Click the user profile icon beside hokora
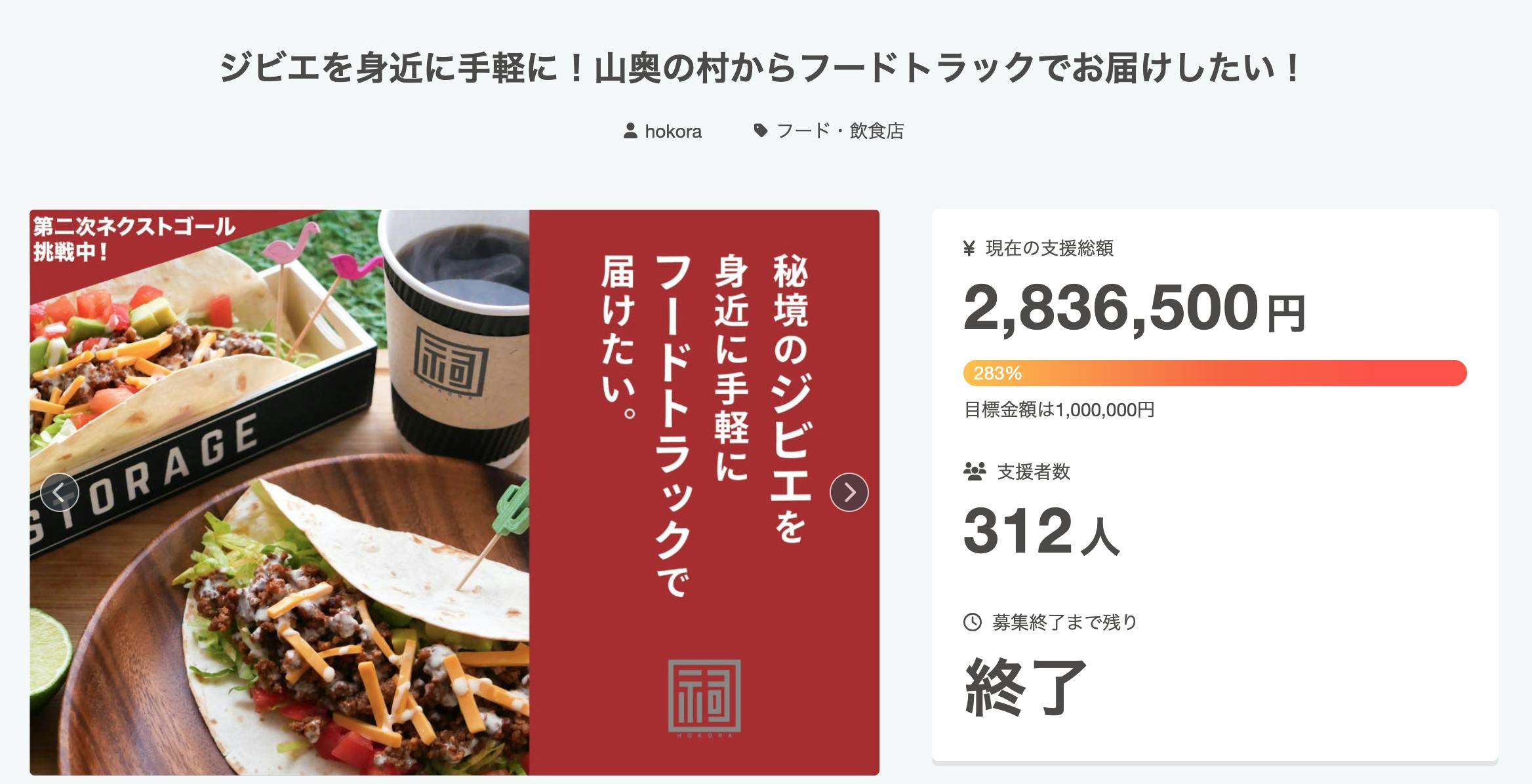1532x784 pixels. (630, 130)
